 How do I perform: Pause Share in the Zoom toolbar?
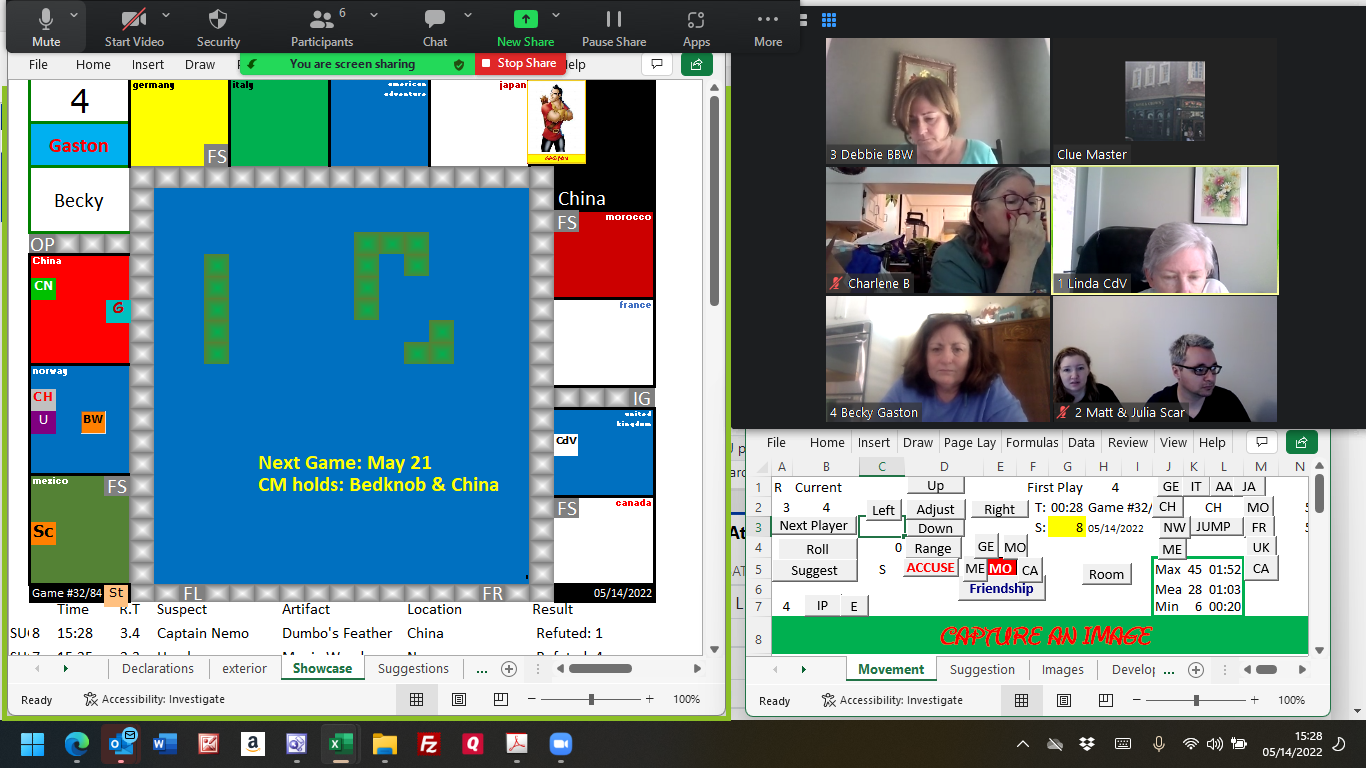614,28
